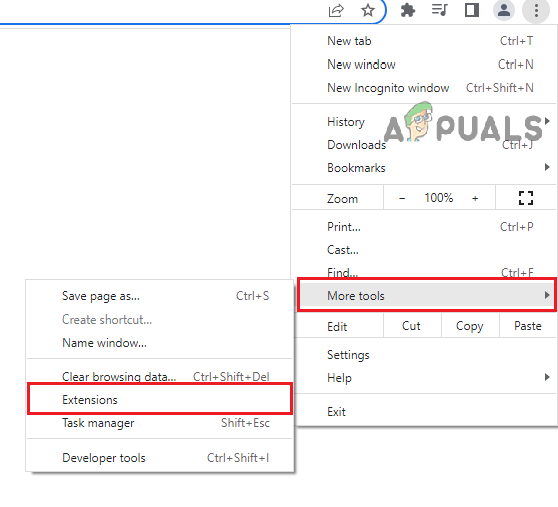Click the 100% zoom level value
Screen dimensions: 558x507
(438, 198)
